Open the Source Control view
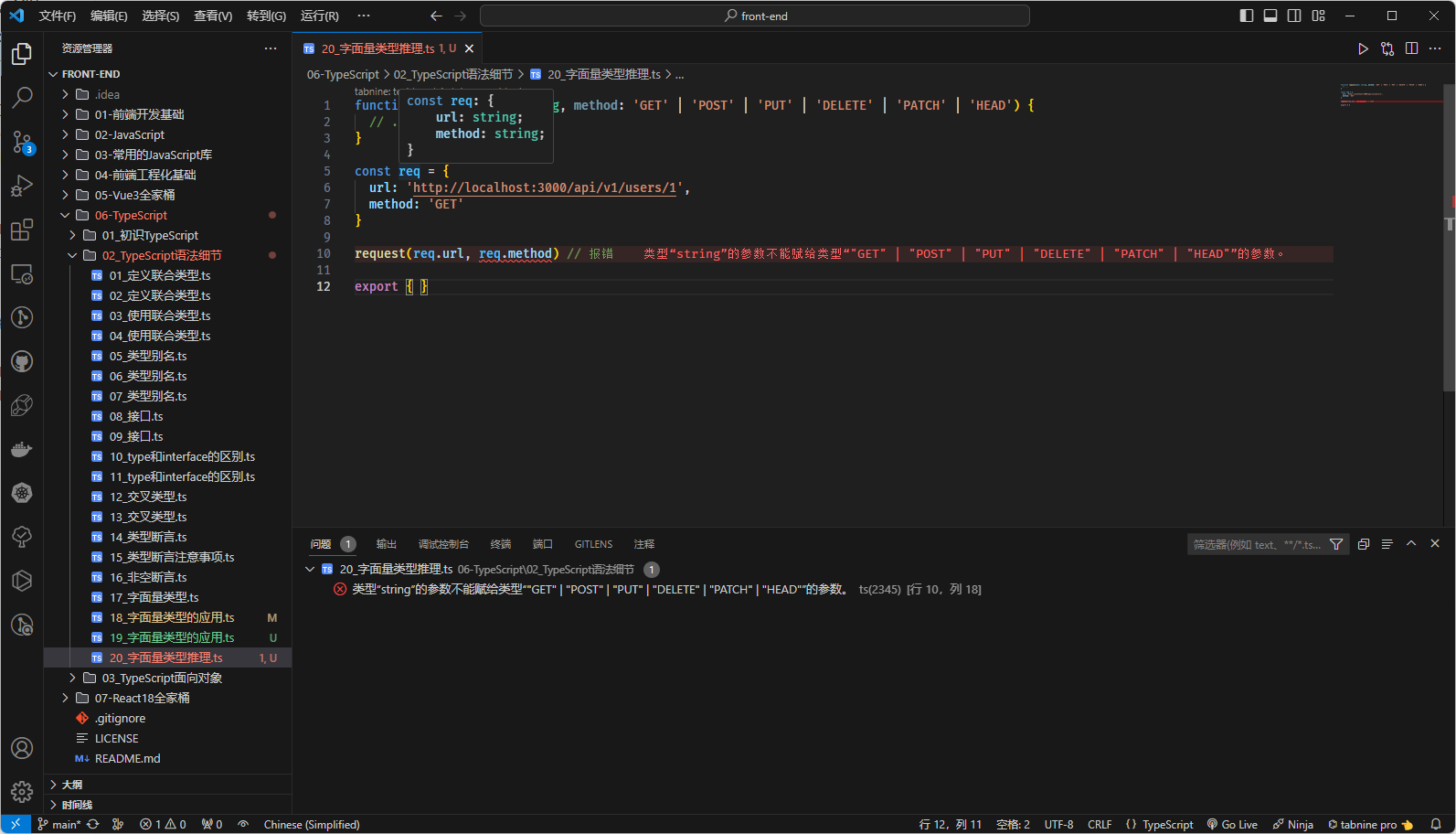 coord(22,142)
